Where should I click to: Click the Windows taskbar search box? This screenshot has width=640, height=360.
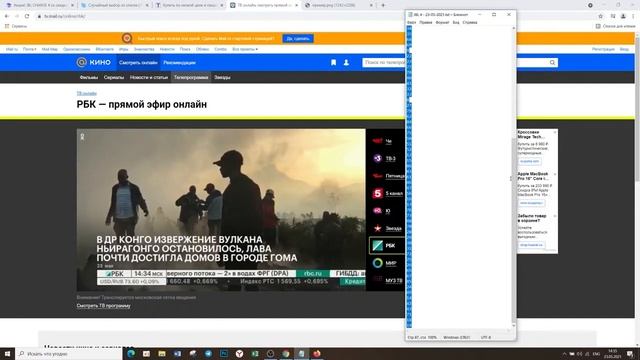pos(69,353)
